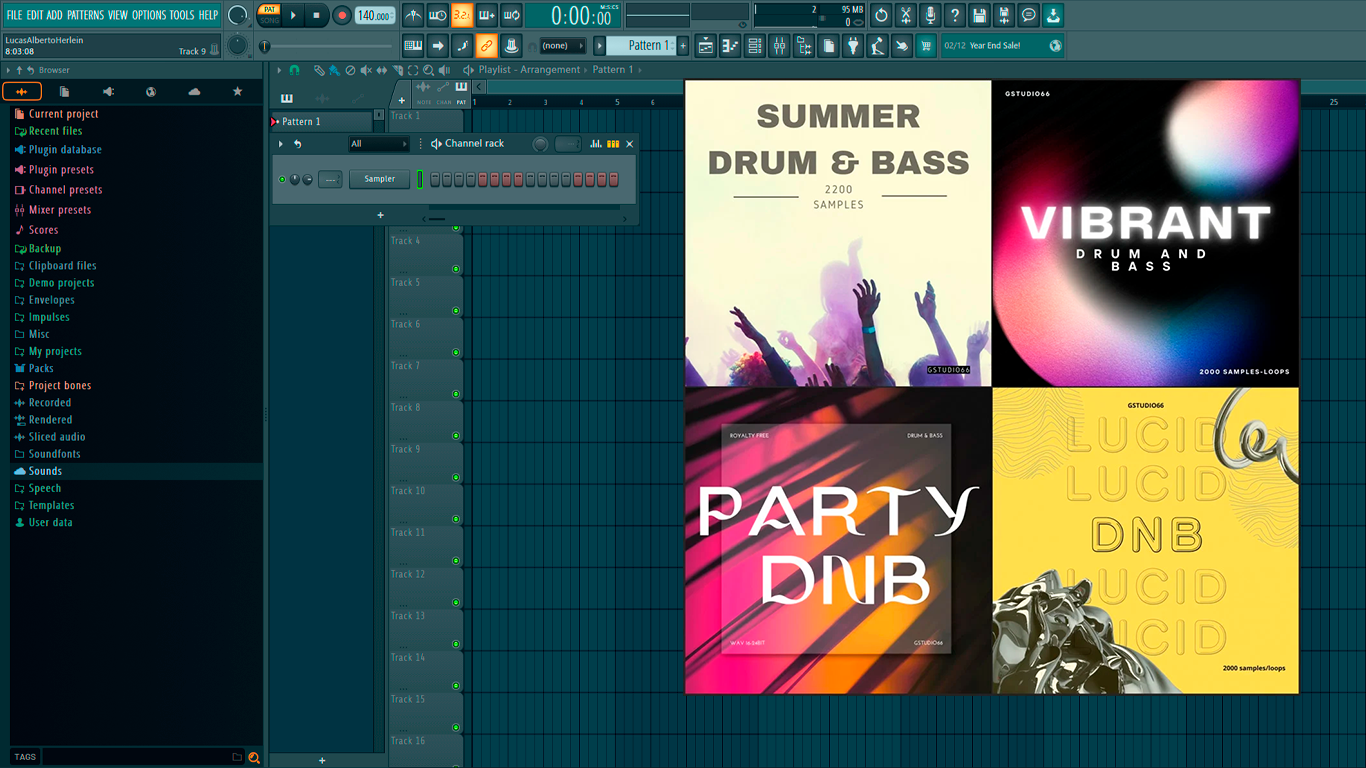Mute the Sampler channel green LED
This screenshot has height=768, width=1366.
(282, 179)
